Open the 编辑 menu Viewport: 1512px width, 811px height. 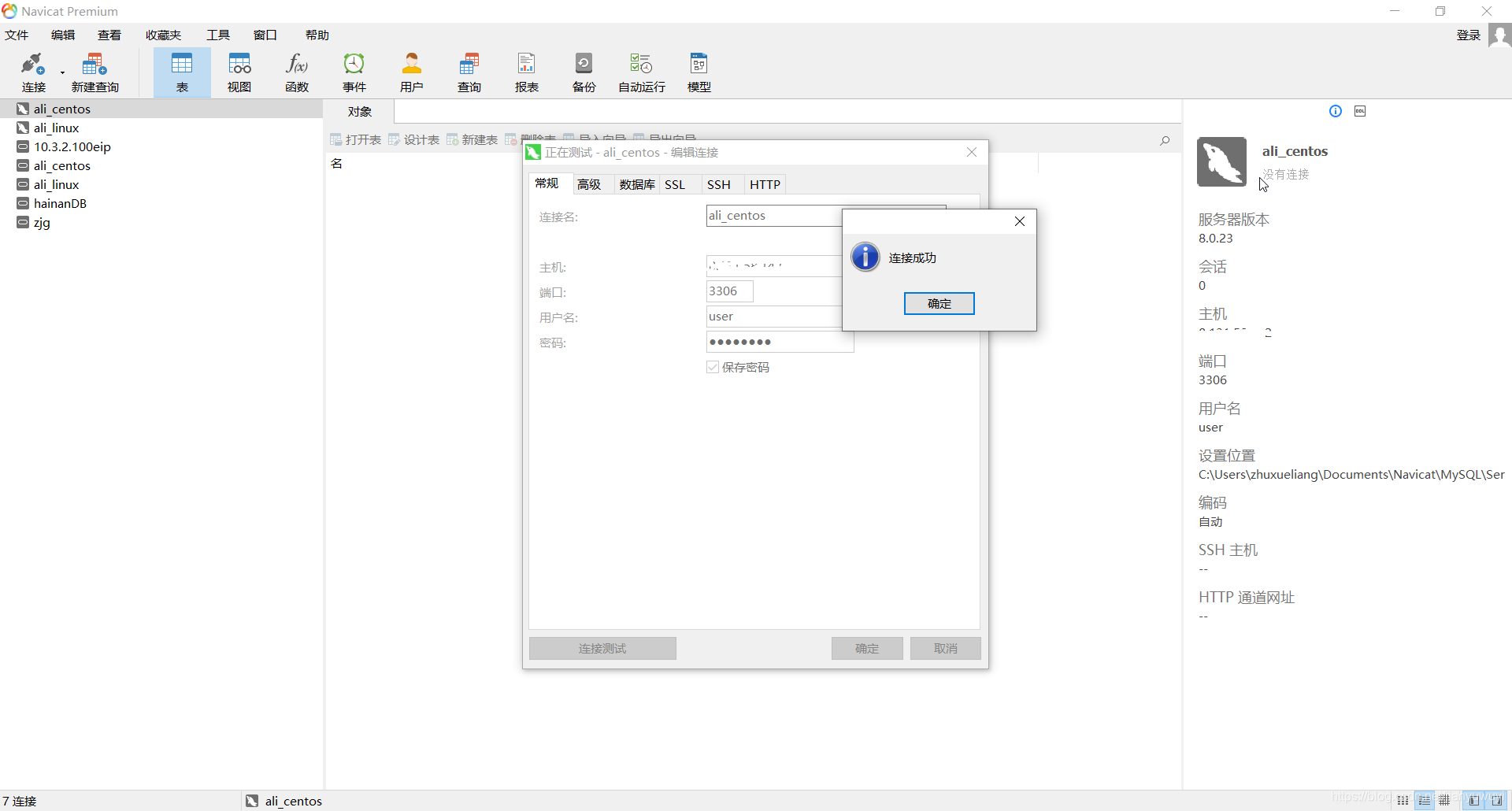tap(63, 35)
